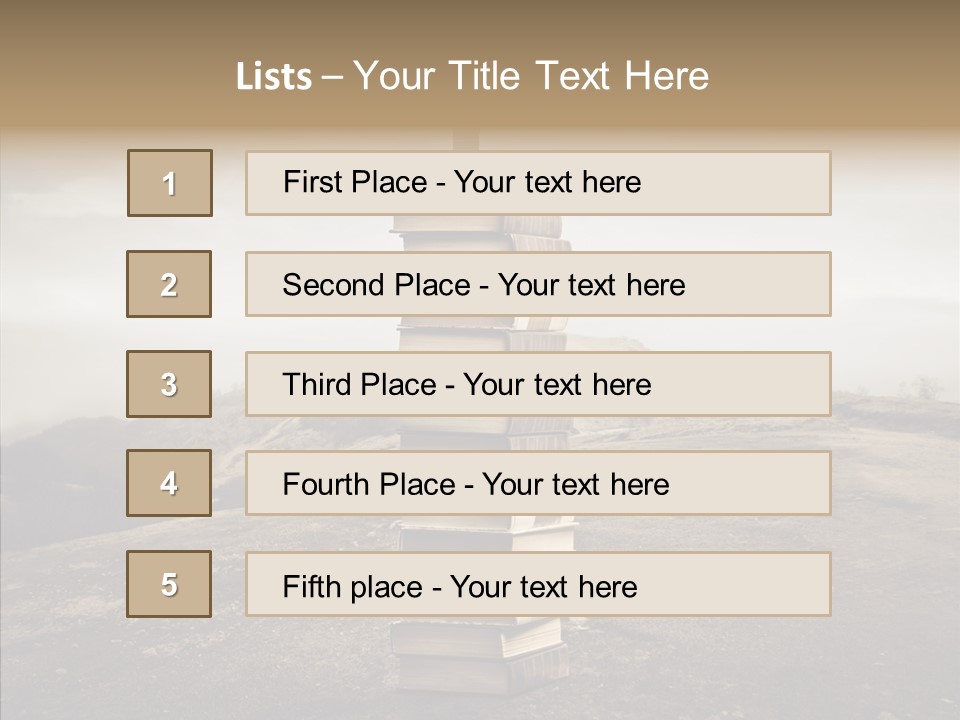Click the Second Place text box
Viewport: 960px width, 720px height.
click(x=538, y=284)
